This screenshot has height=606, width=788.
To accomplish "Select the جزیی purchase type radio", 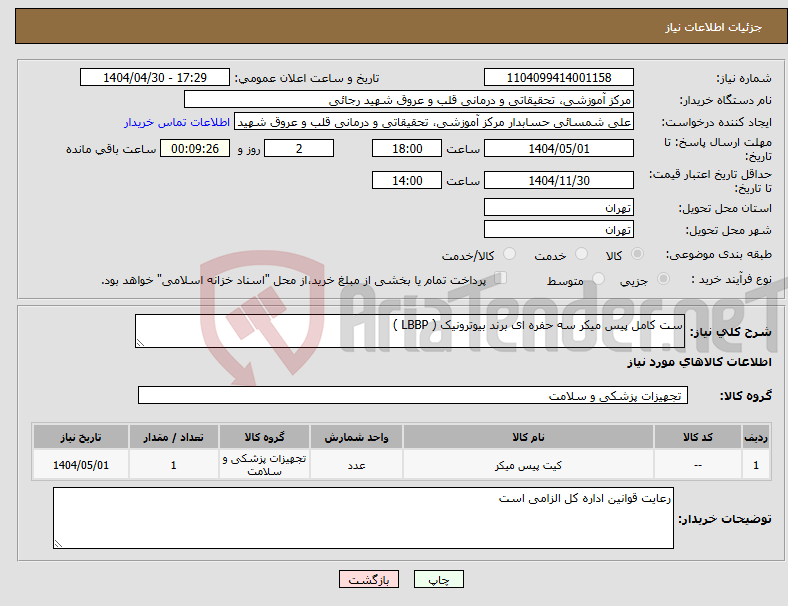I will point(663,279).
